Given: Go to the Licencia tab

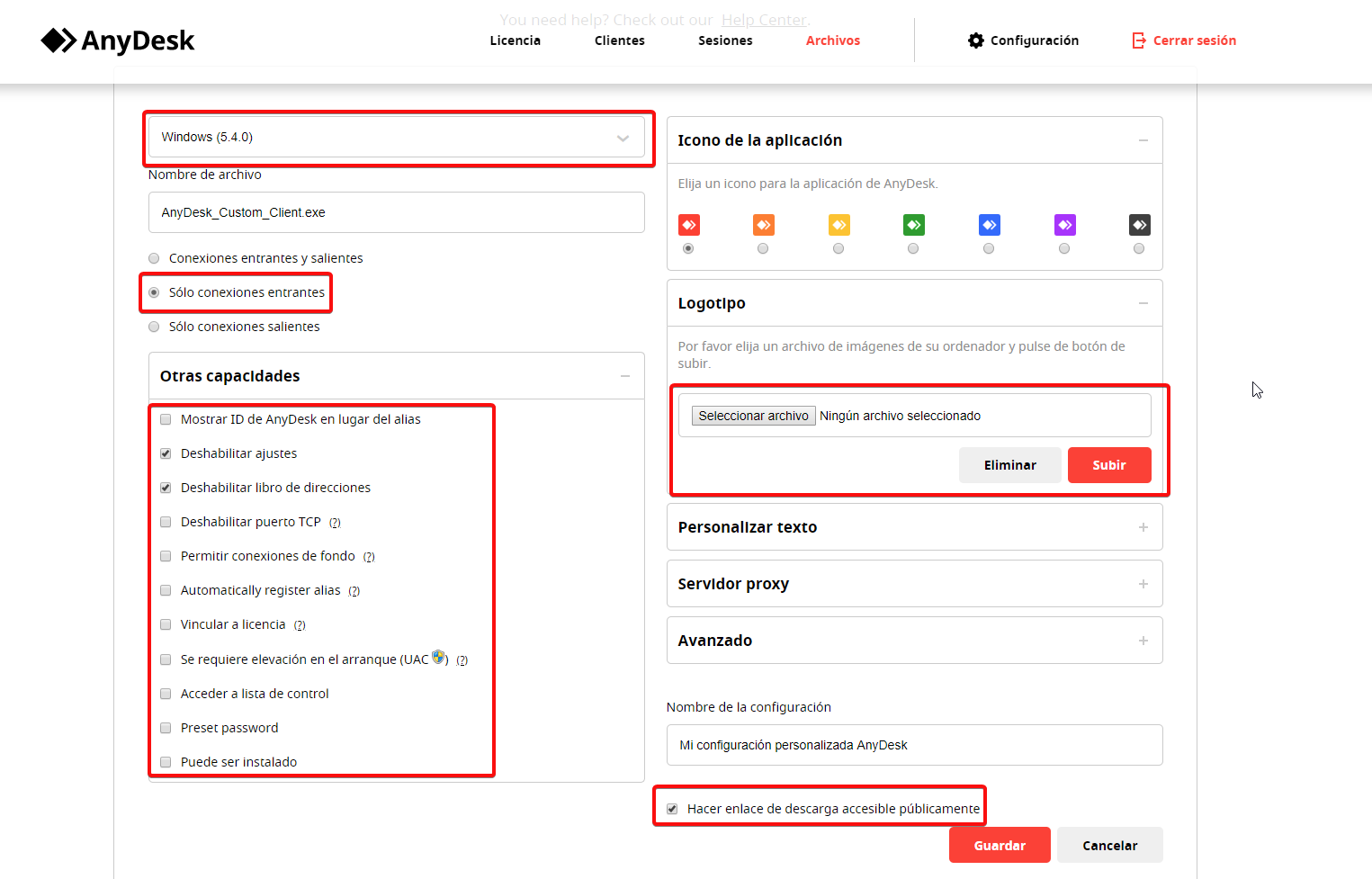Looking at the screenshot, I should point(516,40).
